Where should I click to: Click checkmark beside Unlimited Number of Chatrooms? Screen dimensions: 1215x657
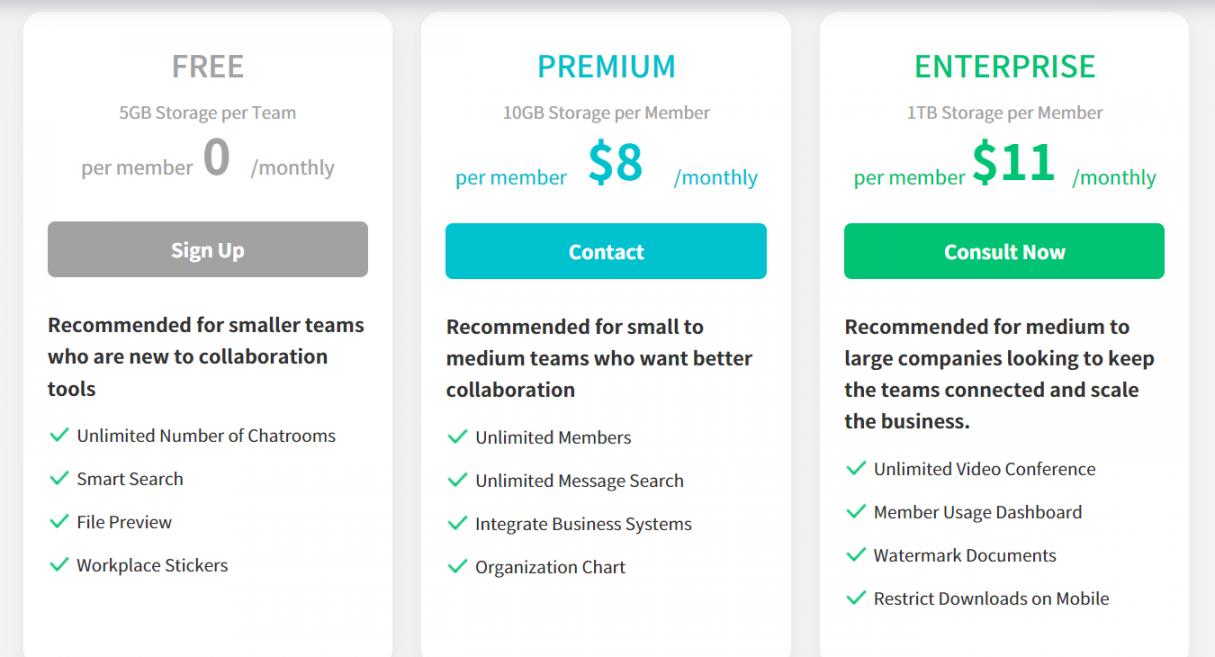(59, 435)
